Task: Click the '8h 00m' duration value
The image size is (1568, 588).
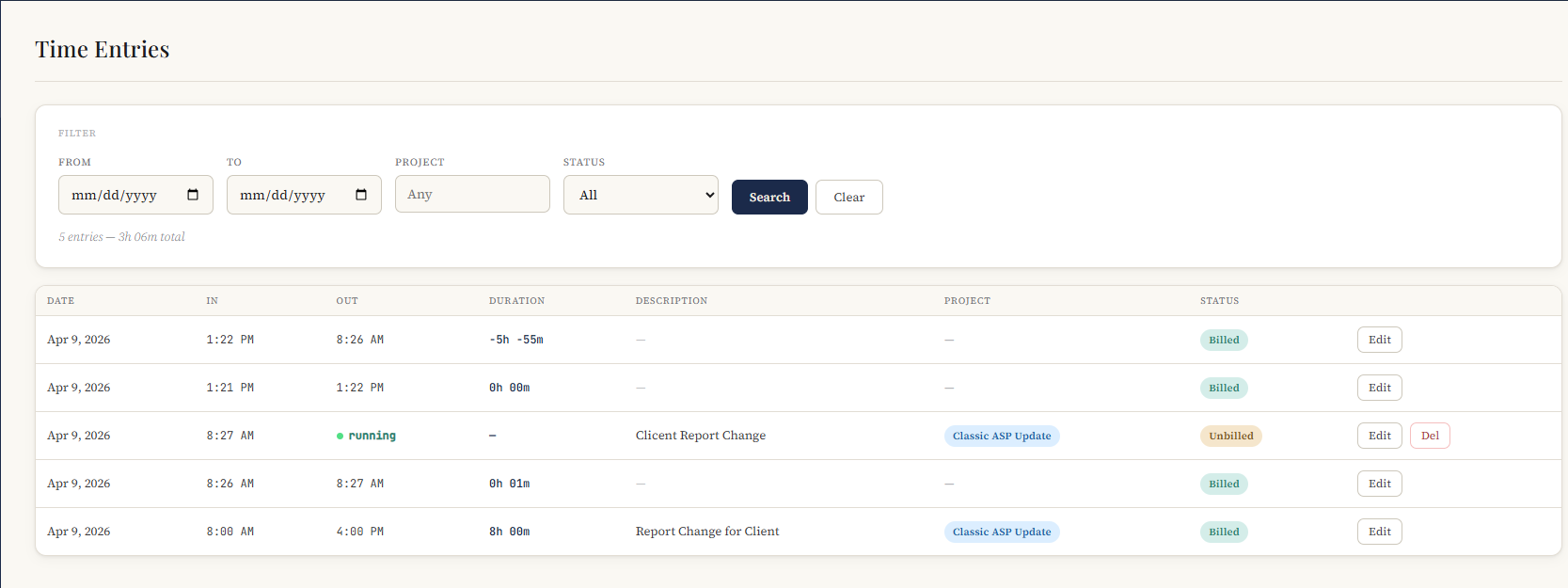Action: click(510, 532)
